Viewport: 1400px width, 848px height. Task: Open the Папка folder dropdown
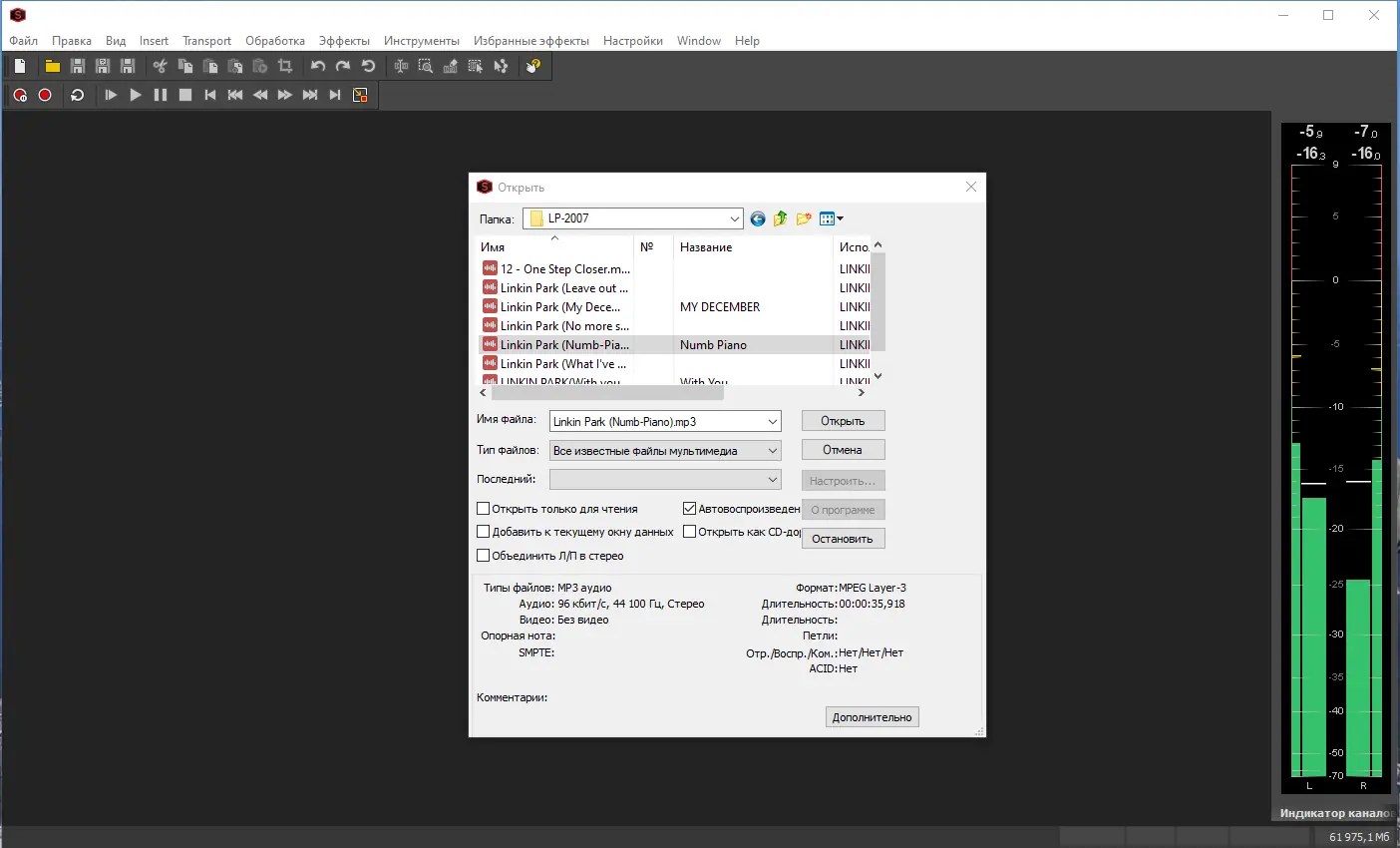pyautogui.click(x=736, y=217)
